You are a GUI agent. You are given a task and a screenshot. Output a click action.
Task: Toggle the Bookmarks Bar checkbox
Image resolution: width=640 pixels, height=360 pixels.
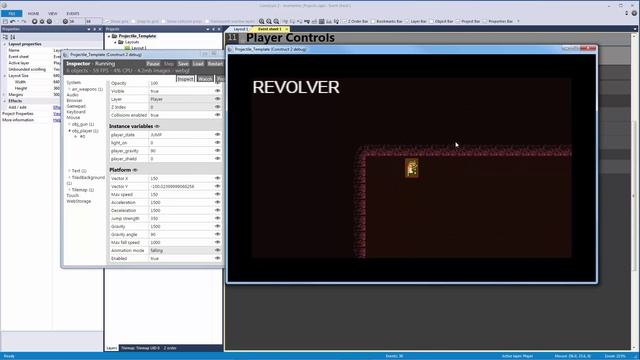(x=373, y=21)
